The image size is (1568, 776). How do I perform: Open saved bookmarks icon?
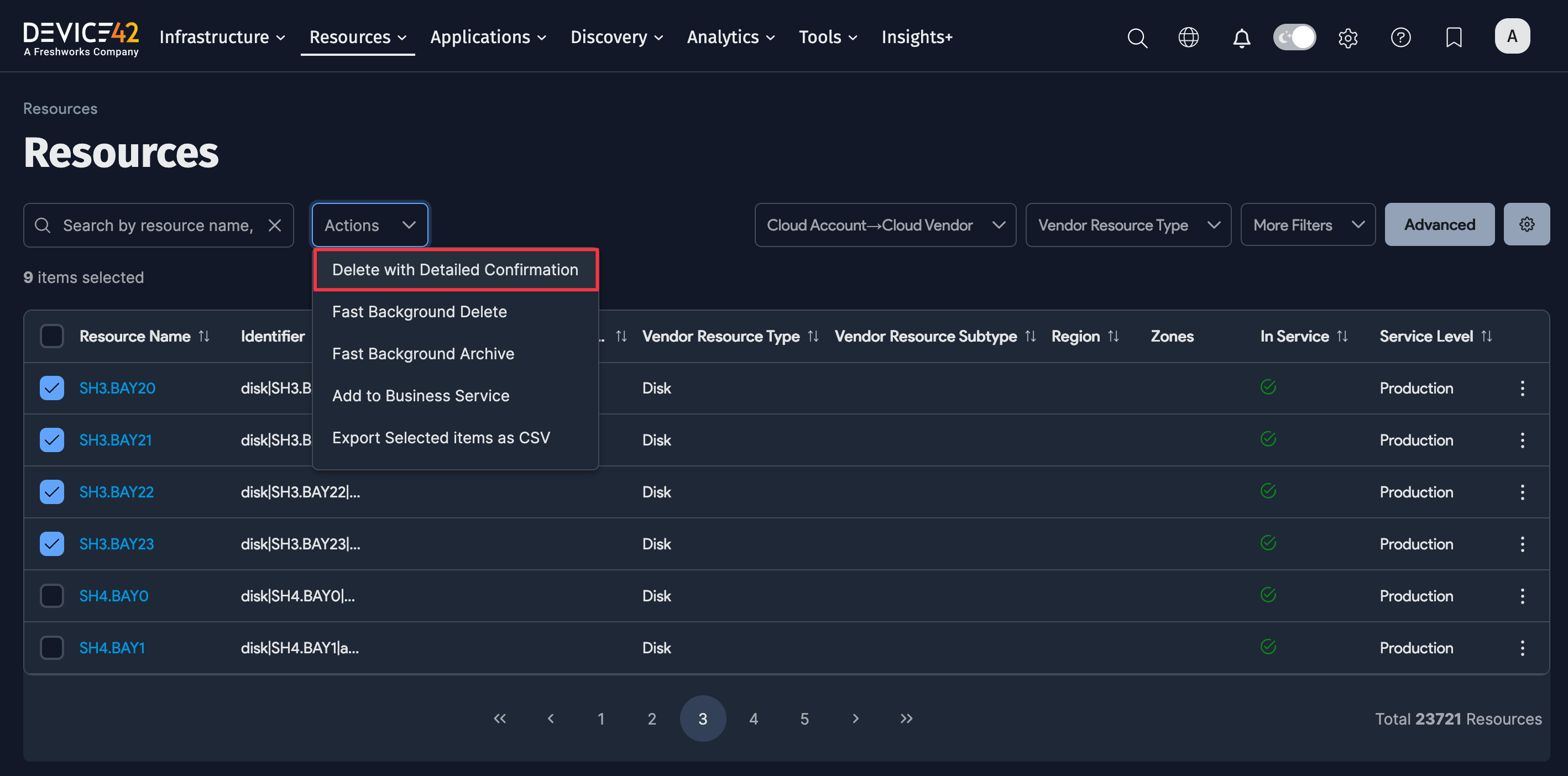[1454, 38]
